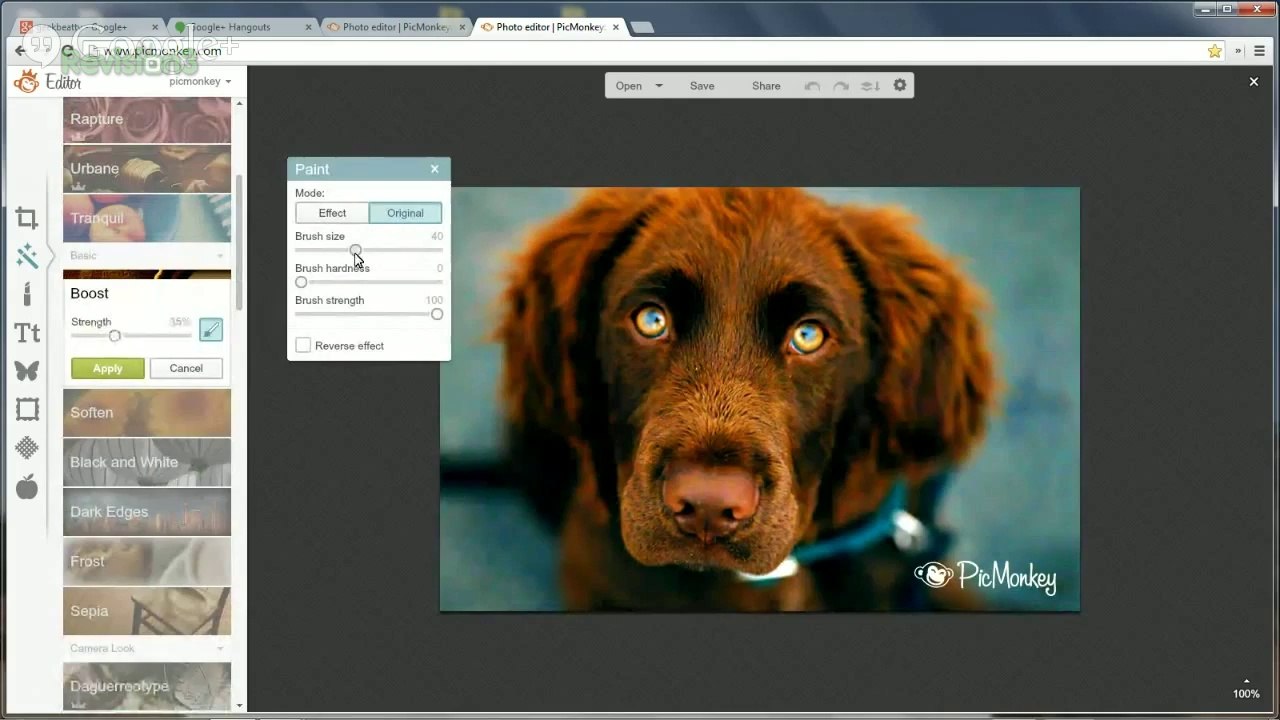Choose the Black and White effect
1280x720 pixels.
tap(146, 462)
